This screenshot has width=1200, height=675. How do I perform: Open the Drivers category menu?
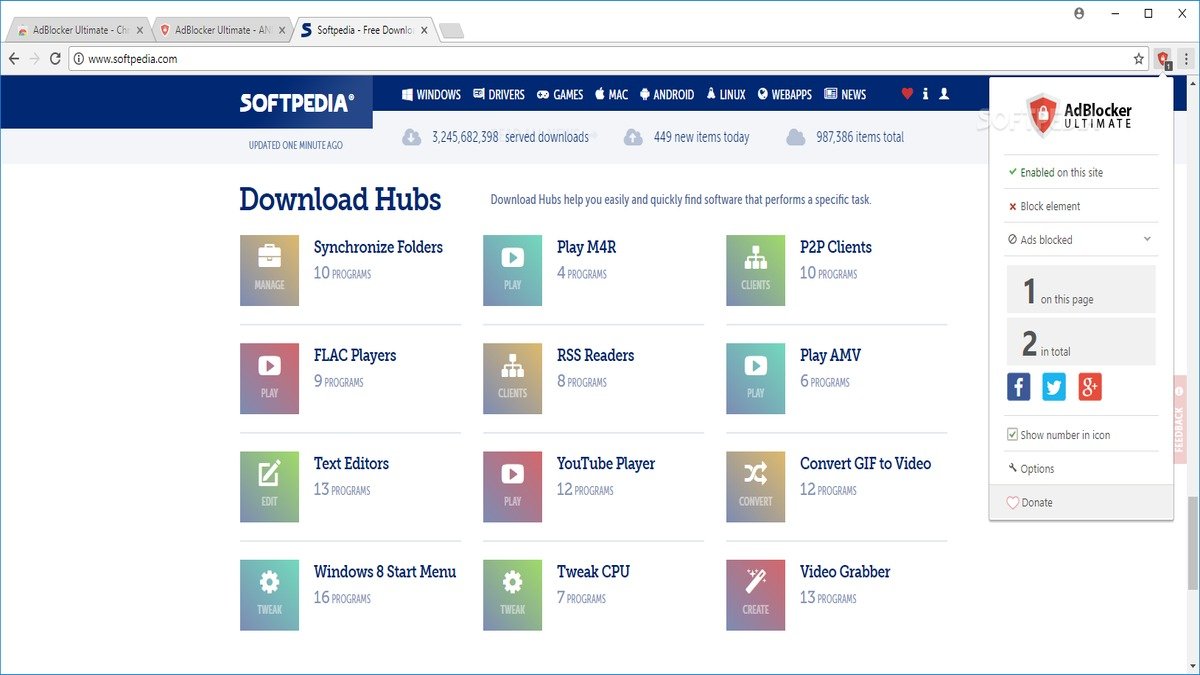pyautogui.click(x=498, y=94)
